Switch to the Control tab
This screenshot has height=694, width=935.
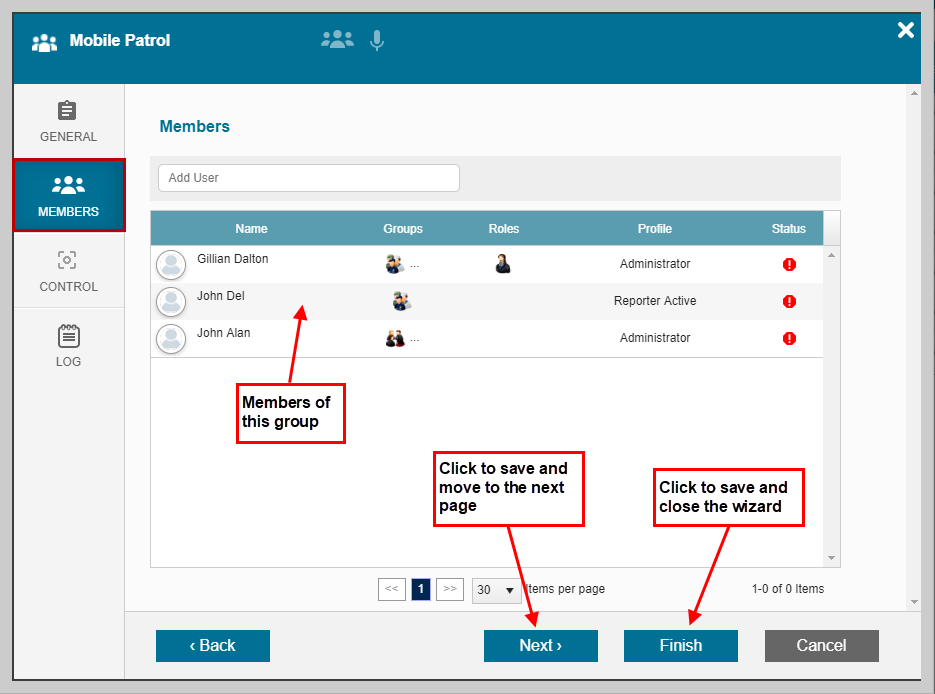click(69, 271)
